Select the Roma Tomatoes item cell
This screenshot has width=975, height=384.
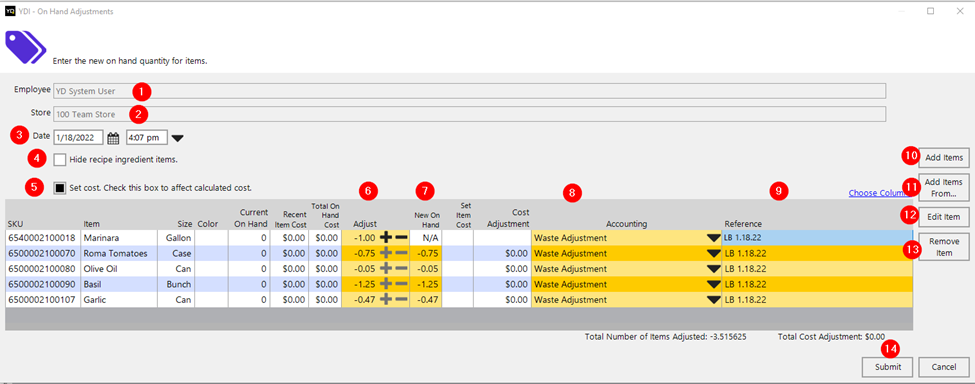118,253
